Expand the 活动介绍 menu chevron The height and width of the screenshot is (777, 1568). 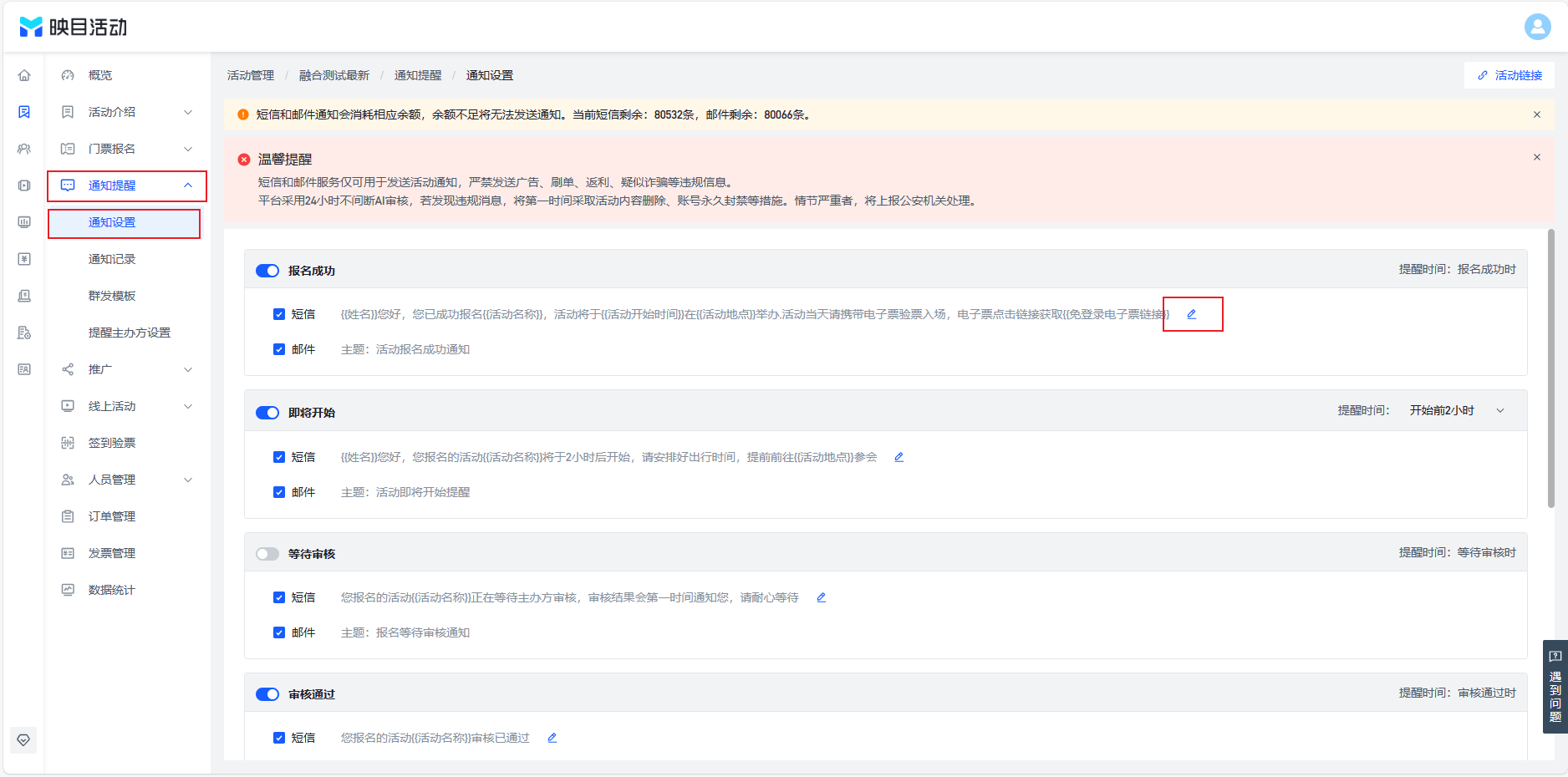pyautogui.click(x=188, y=112)
